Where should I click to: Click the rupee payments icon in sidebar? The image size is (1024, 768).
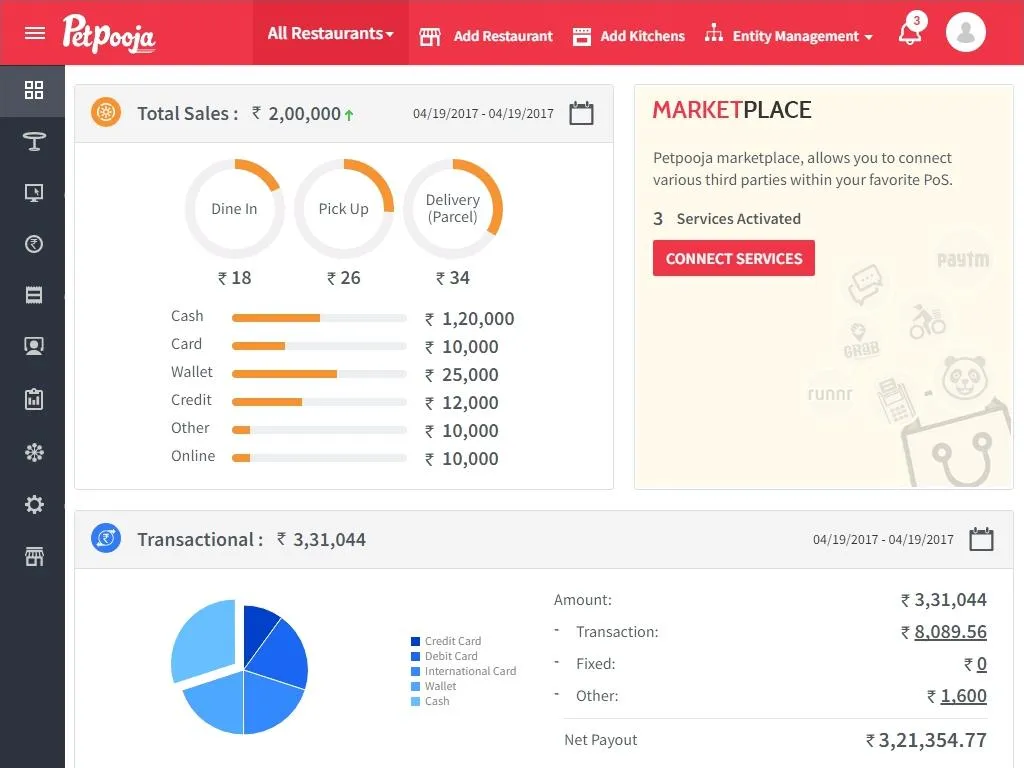point(34,243)
